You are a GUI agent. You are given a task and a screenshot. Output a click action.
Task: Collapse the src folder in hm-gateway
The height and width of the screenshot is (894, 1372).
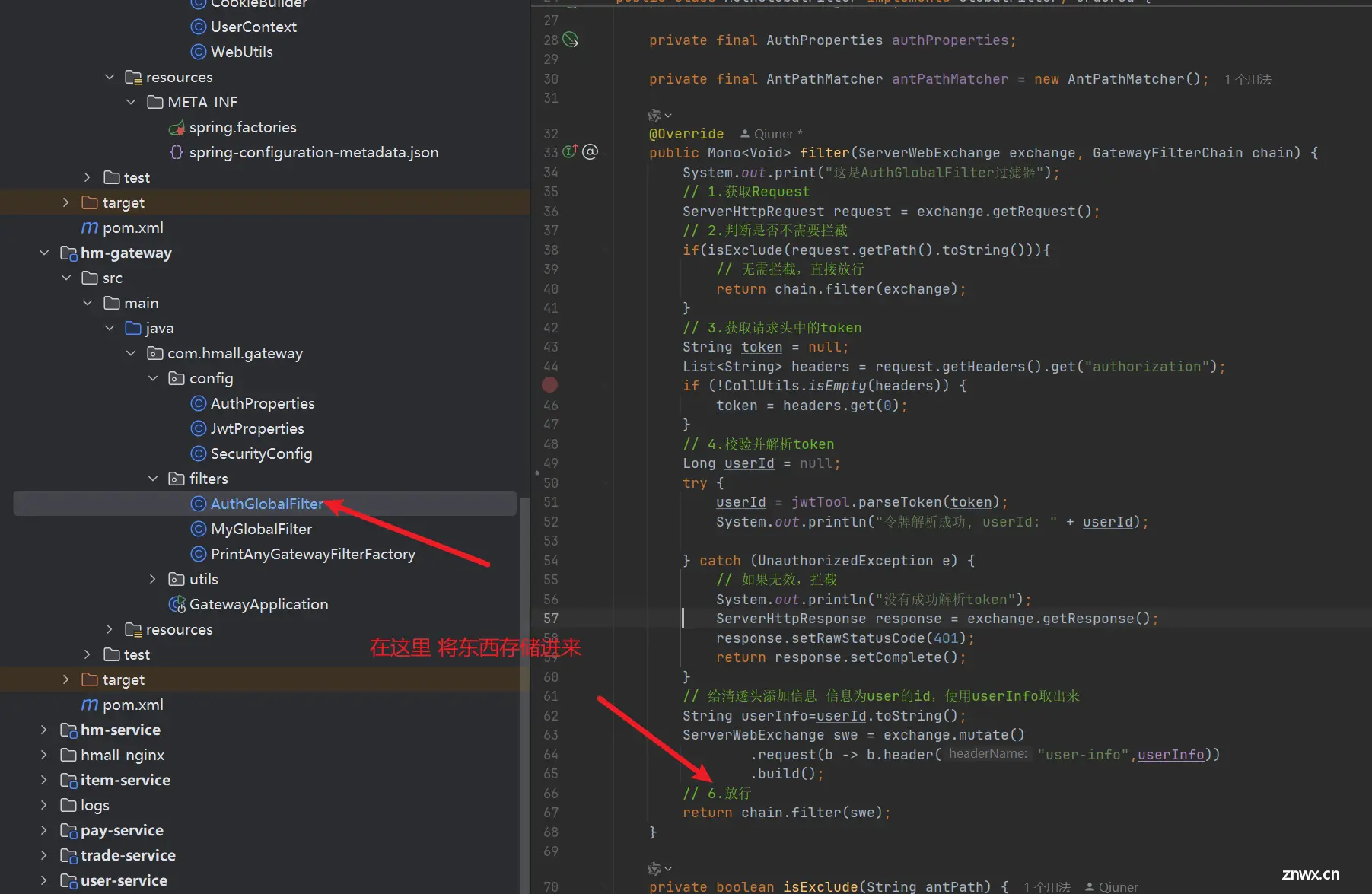click(66, 278)
